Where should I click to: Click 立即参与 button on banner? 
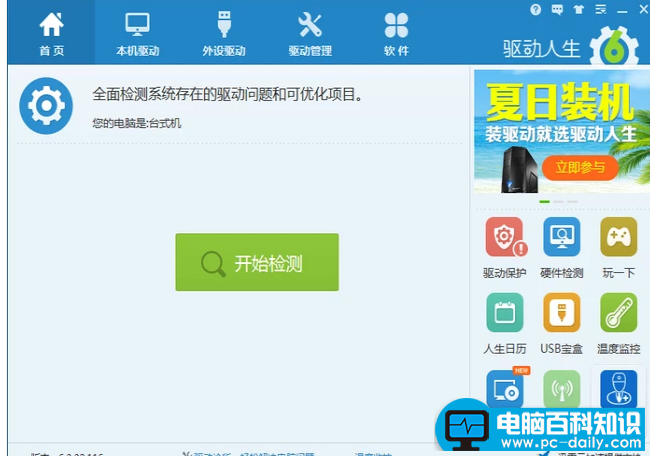(580, 168)
